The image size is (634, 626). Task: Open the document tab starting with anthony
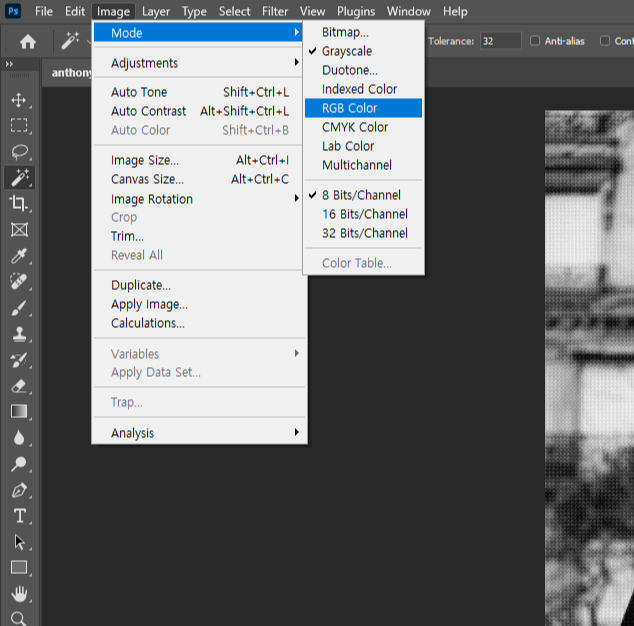pyautogui.click(x=69, y=73)
